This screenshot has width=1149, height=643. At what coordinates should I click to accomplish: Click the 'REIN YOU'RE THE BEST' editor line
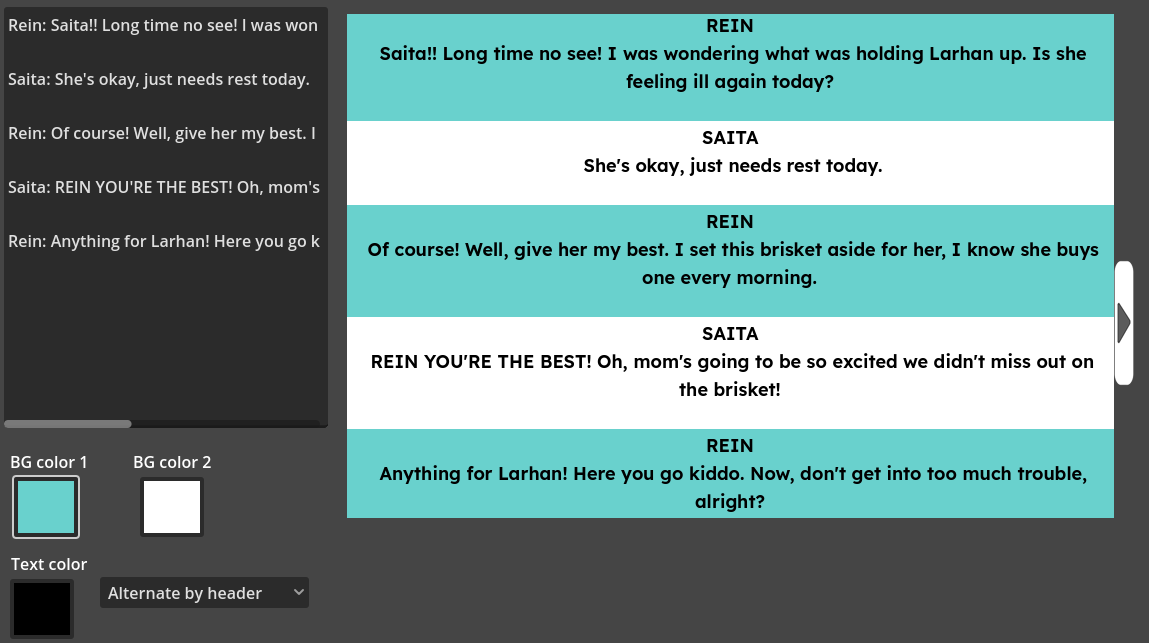point(163,187)
